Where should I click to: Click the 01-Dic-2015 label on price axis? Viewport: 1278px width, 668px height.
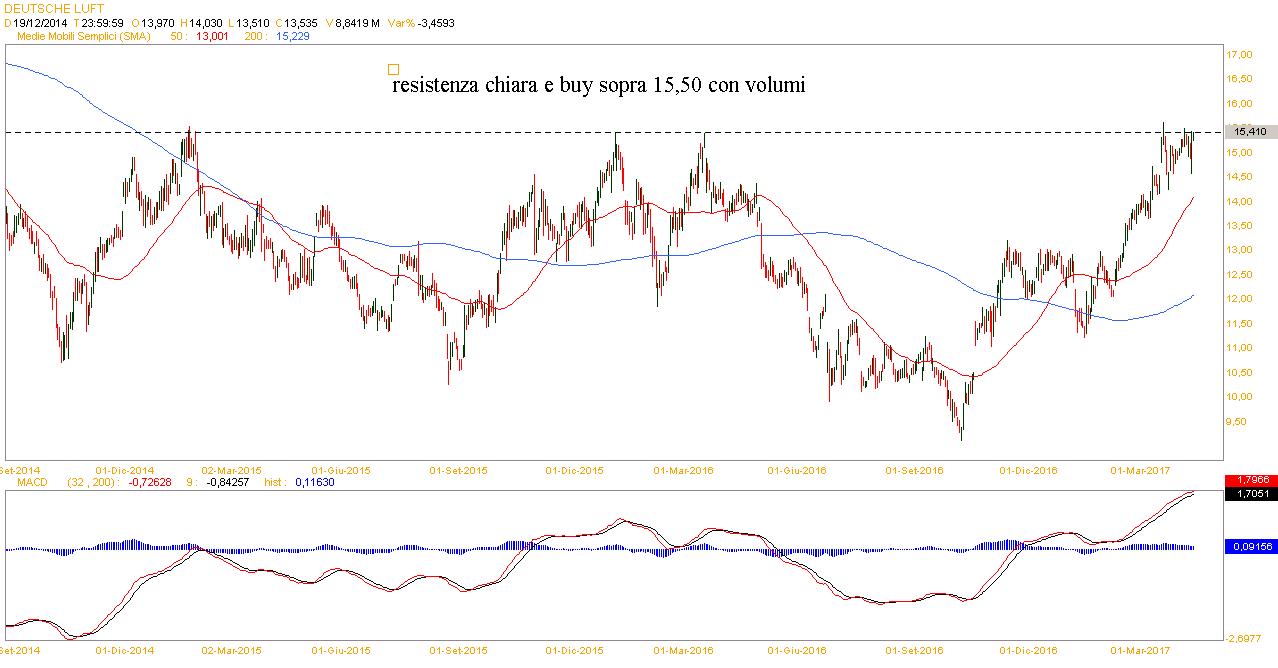(575, 469)
